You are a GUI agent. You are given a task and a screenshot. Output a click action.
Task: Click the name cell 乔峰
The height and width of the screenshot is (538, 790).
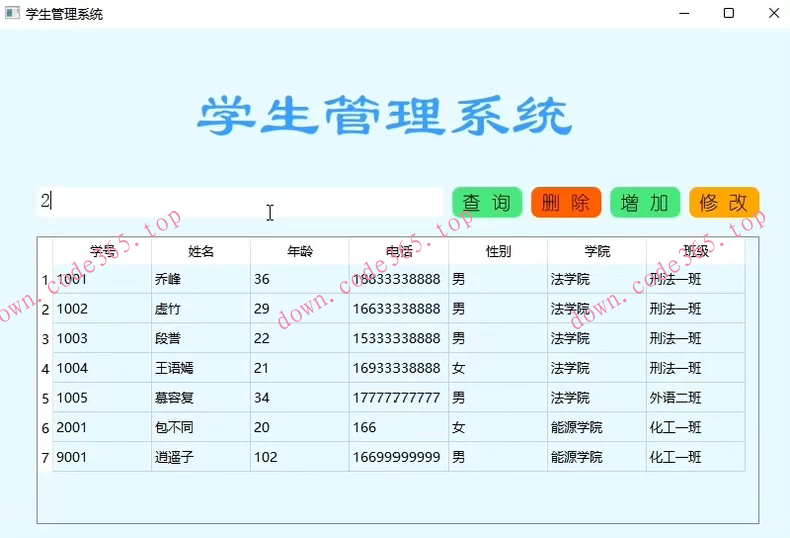coord(201,280)
